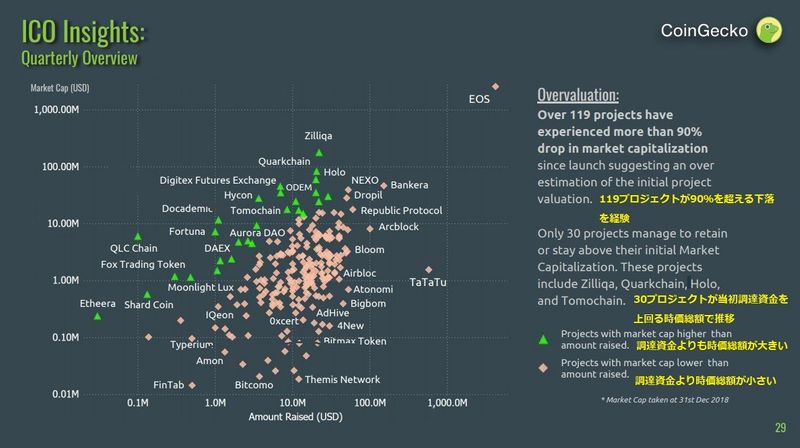Click the Quarterly Overview subtitle
The height and width of the screenshot is (448, 800).
click(x=79, y=58)
